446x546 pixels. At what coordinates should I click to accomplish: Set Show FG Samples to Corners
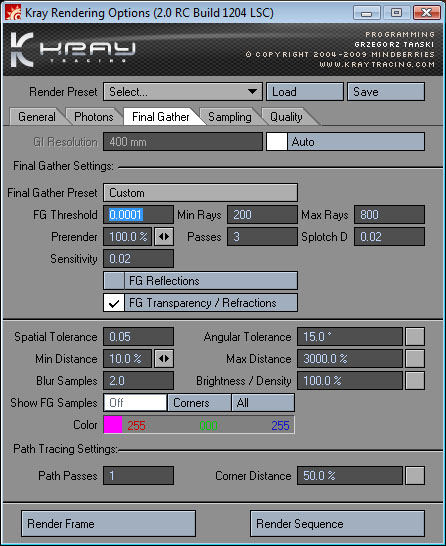click(199, 403)
